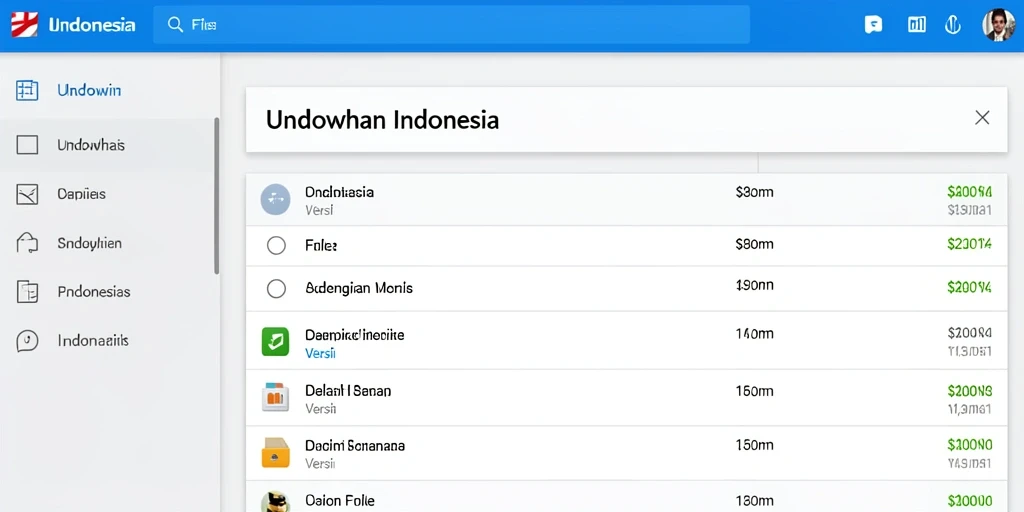Open Oapiies in the sidebar
The image size is (1024, 512).
pyautogui.click(x=82, y=194)
